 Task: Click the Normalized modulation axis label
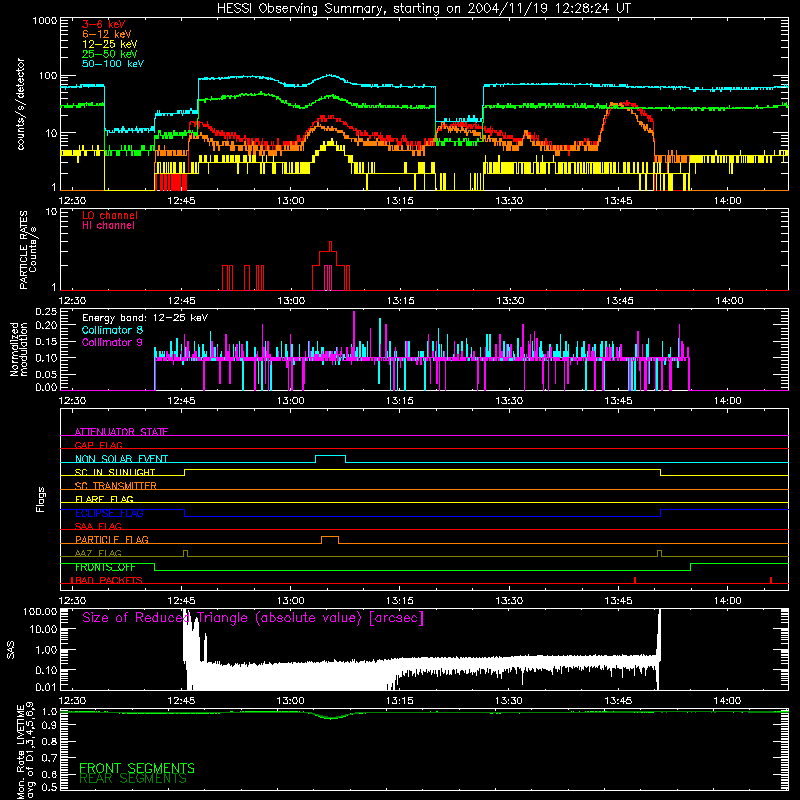click(18, 349)
